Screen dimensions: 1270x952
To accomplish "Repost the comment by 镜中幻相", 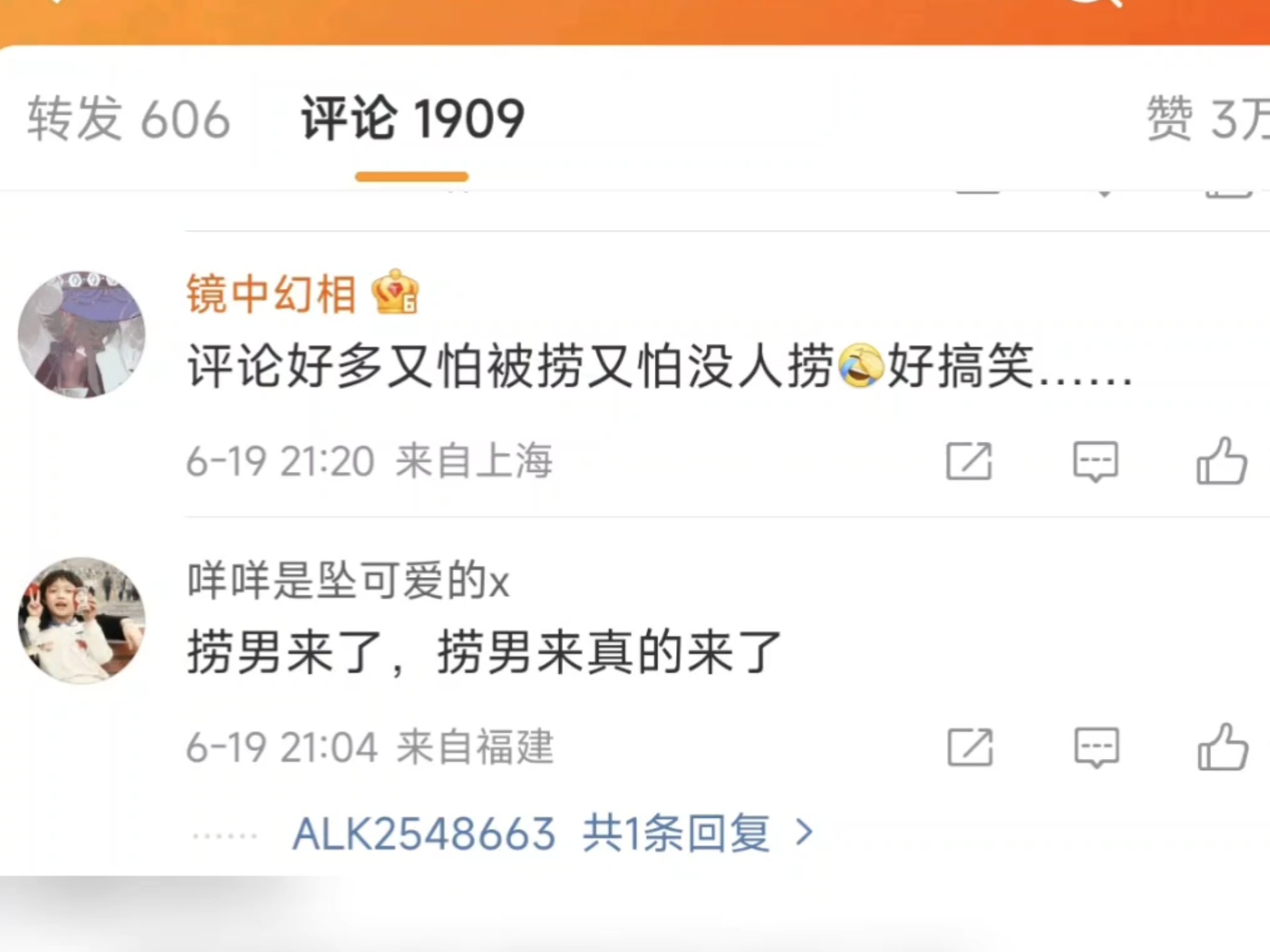I will pyautogui.click(x=969, y=461).
